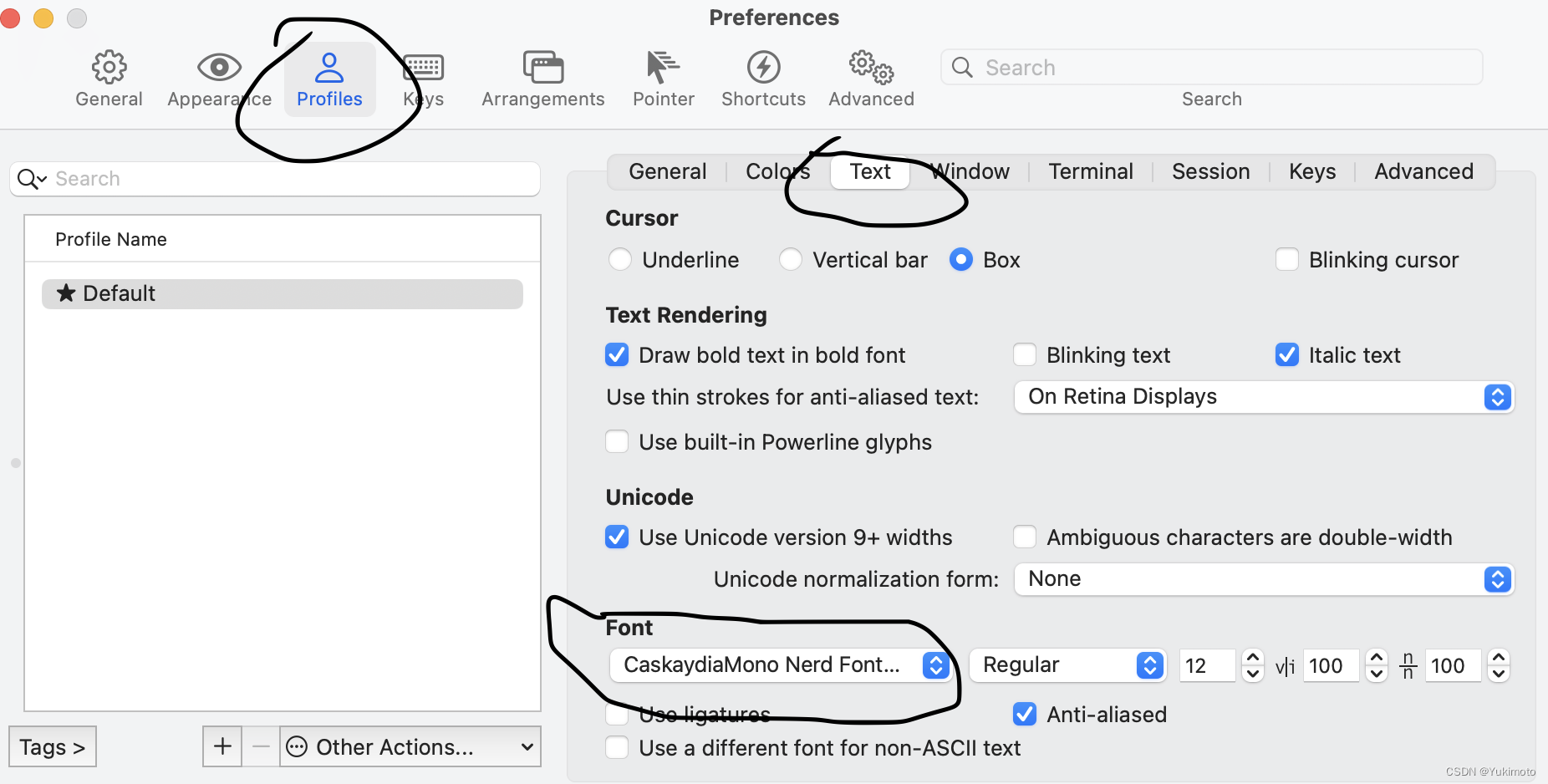Open CaskaydiaMono Nerd Font family dropdown
Image resolution: width=1548 pixels, height=784 pixels.
(781, 665)
